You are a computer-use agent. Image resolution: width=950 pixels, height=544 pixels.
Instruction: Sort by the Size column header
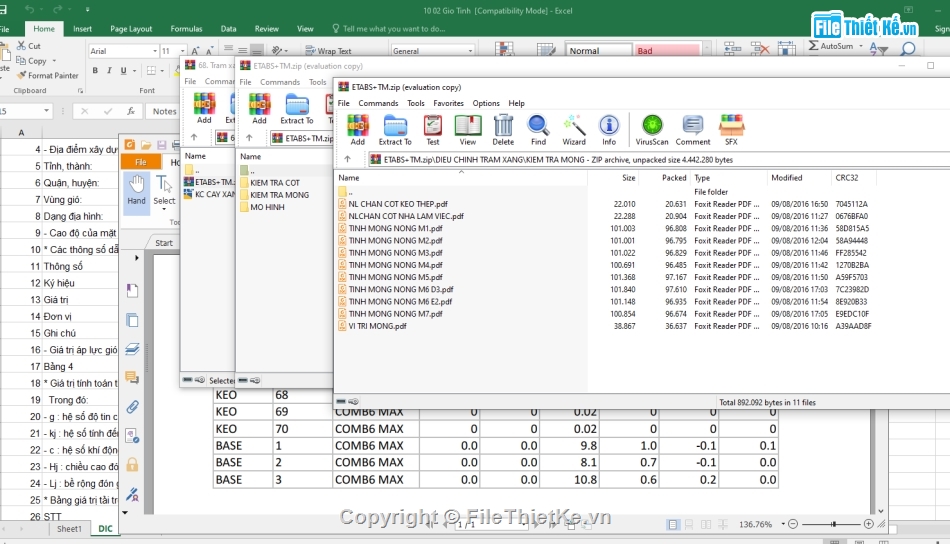point(628,177)
